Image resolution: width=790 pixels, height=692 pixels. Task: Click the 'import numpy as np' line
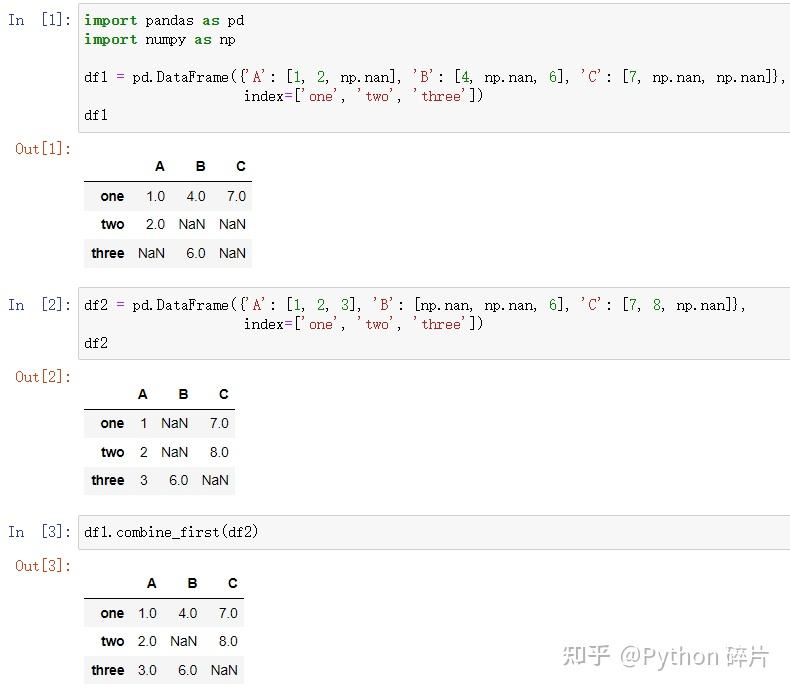point(160,39)
